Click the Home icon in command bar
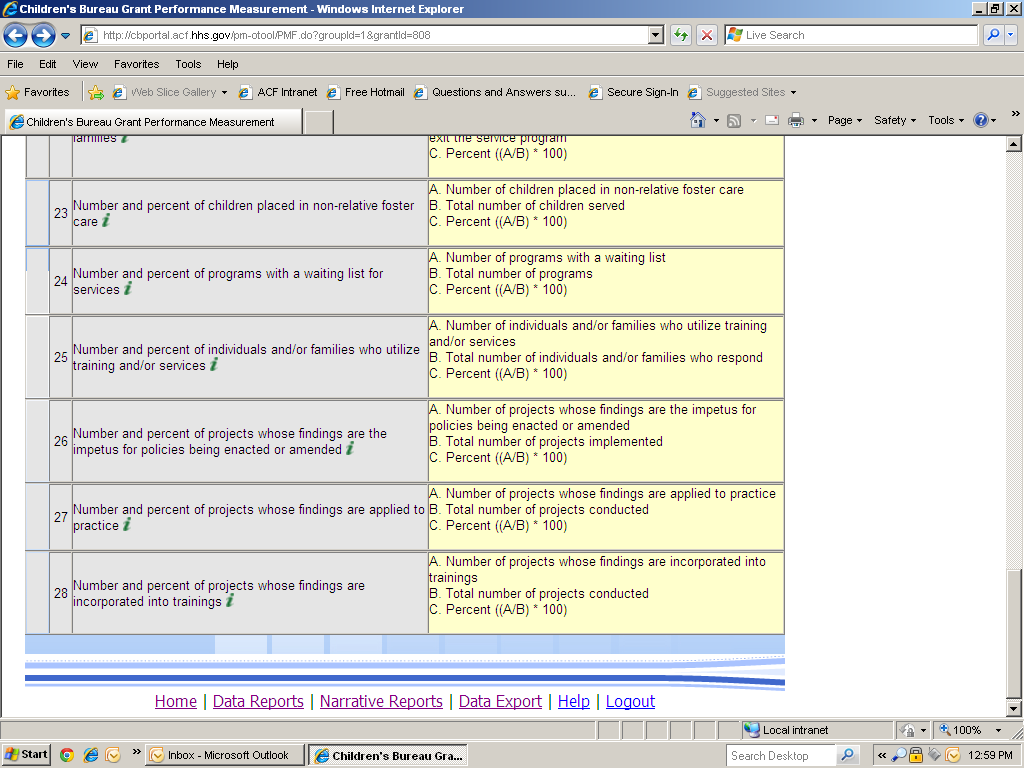1024x768 pixels. click(x=698, y=120)
